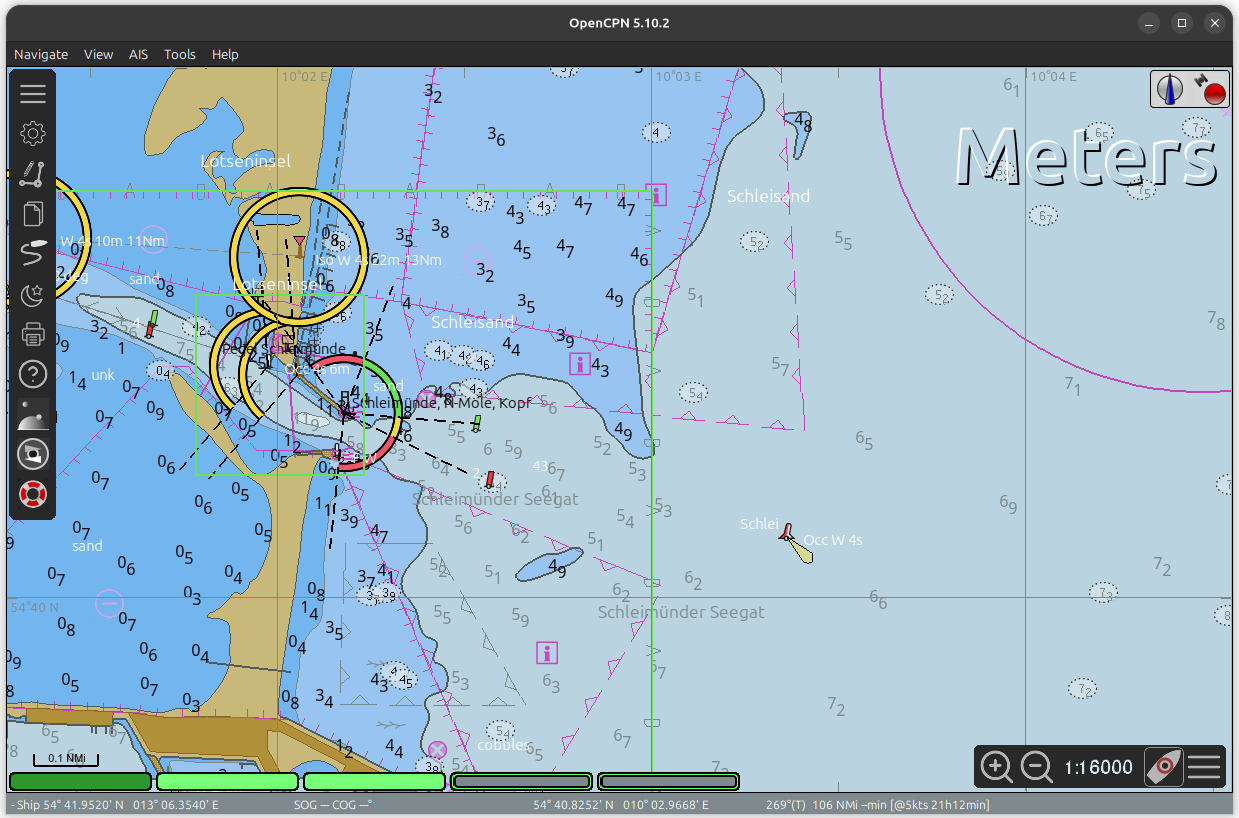
Task: Open the Options gear icon
Action: [33, 133]
